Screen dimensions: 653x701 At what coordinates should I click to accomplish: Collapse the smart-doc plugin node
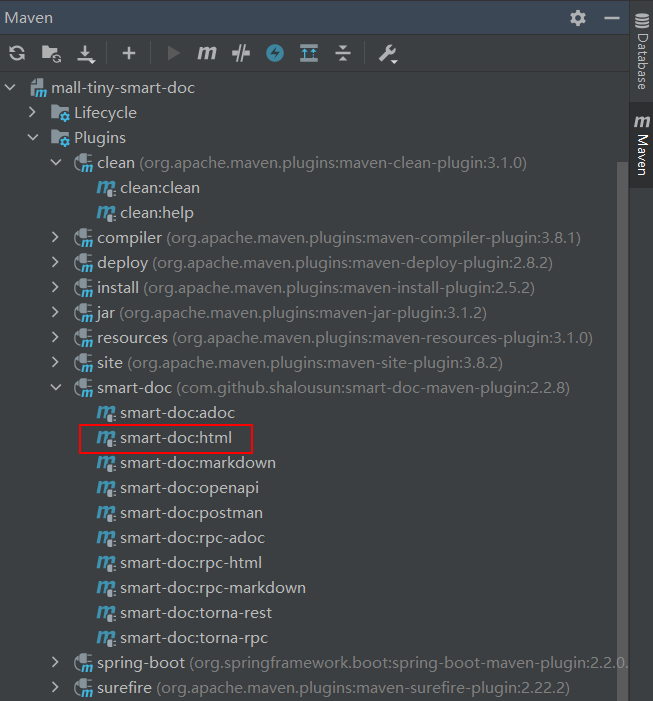click(x=56, y=388)
